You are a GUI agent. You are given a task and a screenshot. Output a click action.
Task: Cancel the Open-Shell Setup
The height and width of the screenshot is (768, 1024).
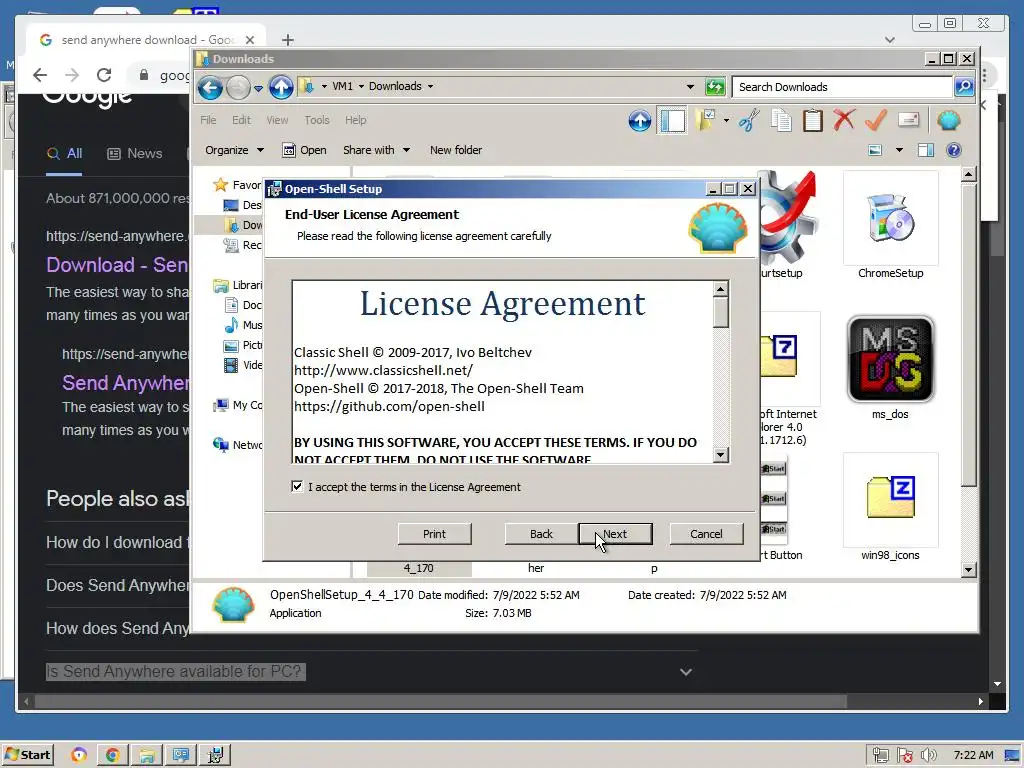point(707,534)
